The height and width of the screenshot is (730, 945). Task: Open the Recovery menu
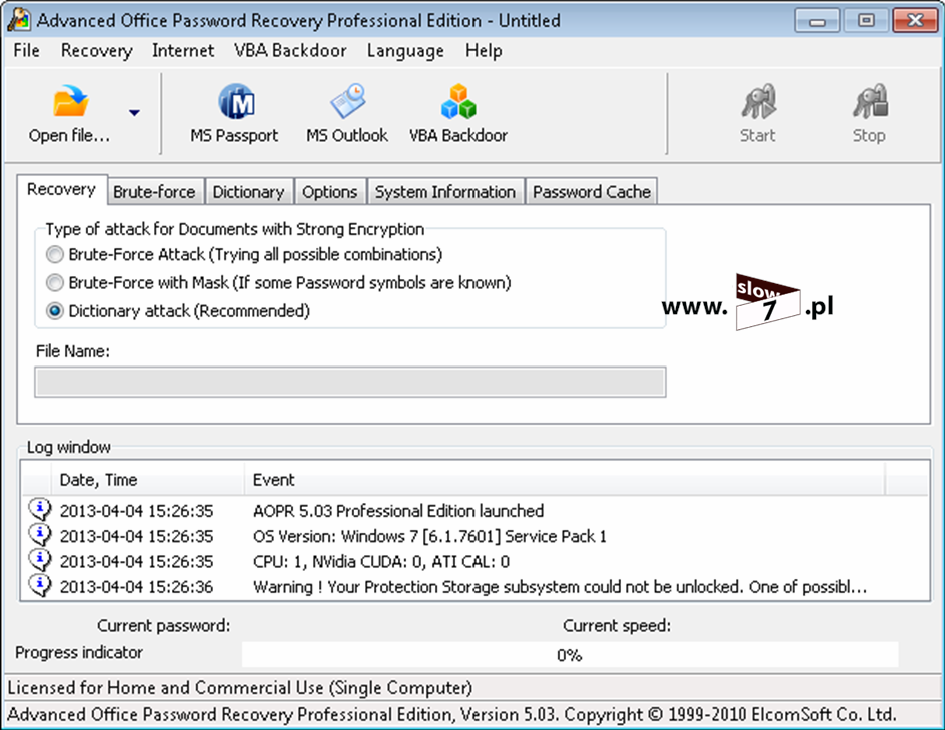coord(96,51)
